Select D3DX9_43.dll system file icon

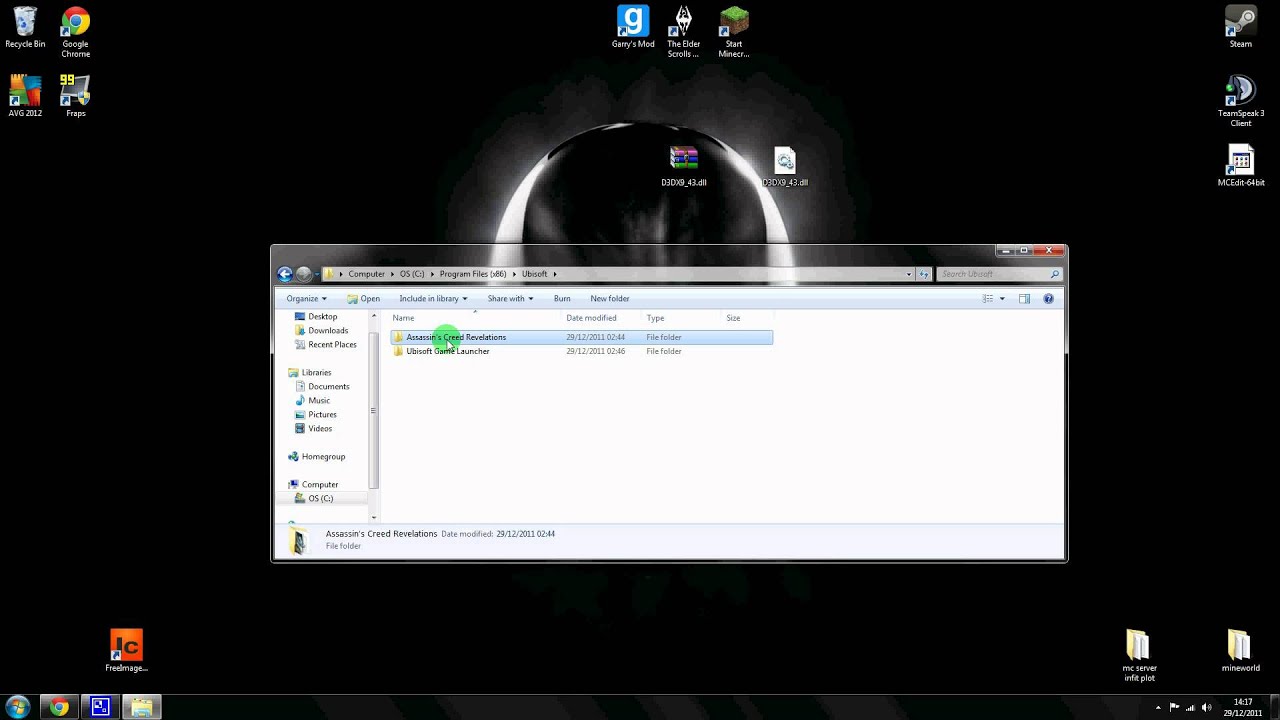785,166
